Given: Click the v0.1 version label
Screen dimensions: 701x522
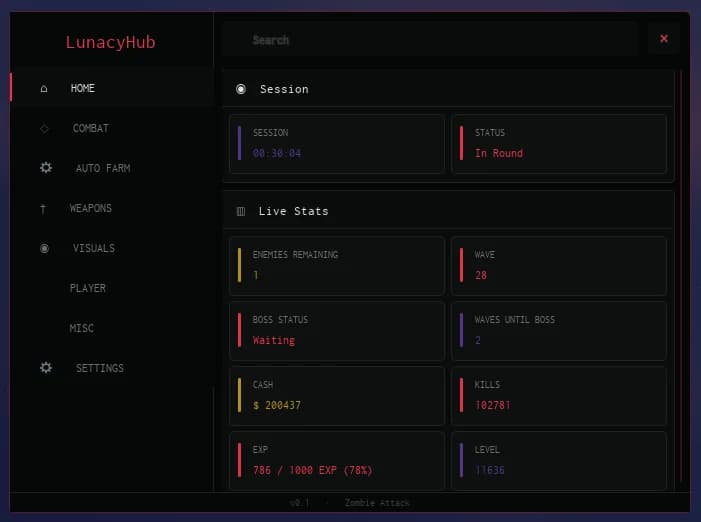Looking at the screenshot, I should pyautogui.click(x=299, y=503).
